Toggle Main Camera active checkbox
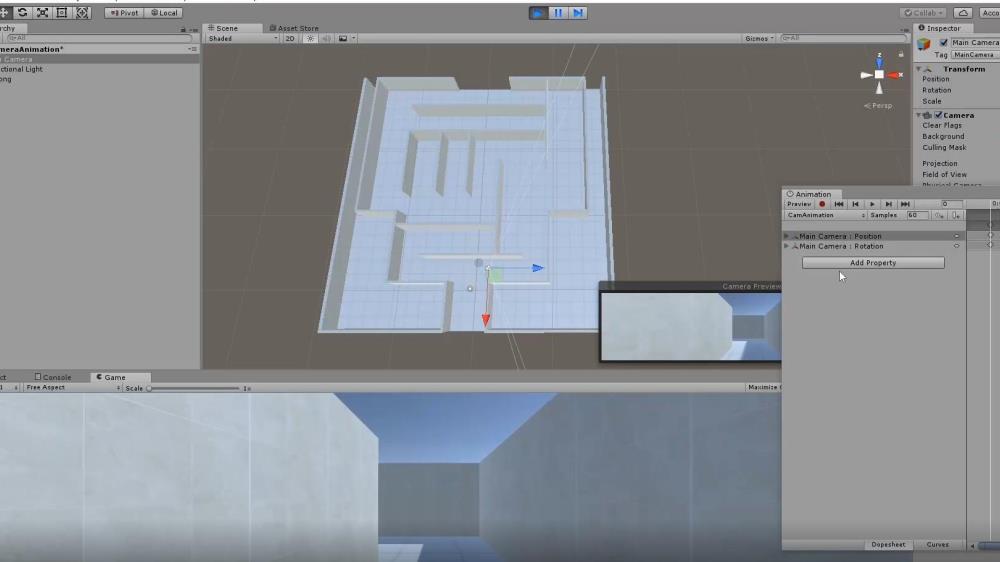1000x562 pixels. (943, 43)
